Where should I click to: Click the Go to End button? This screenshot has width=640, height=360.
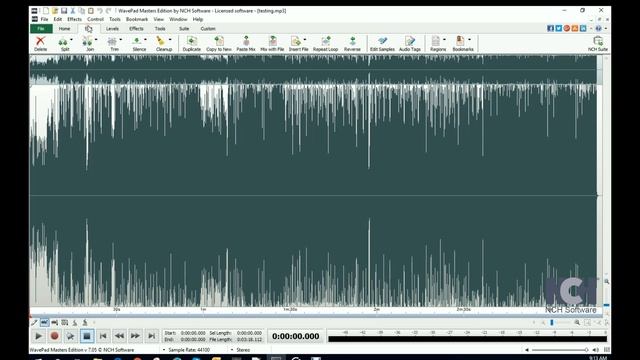pyautogui.click(x=151, y=336)
